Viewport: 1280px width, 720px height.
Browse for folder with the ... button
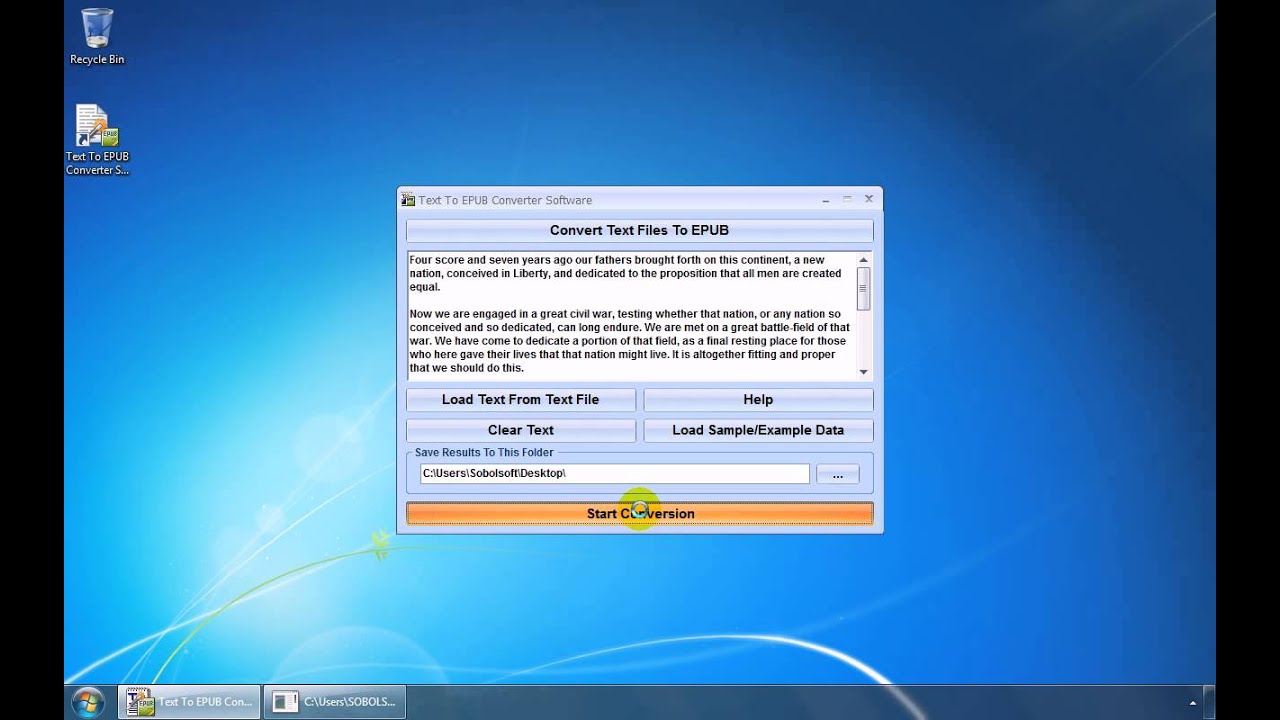point(837,474)
